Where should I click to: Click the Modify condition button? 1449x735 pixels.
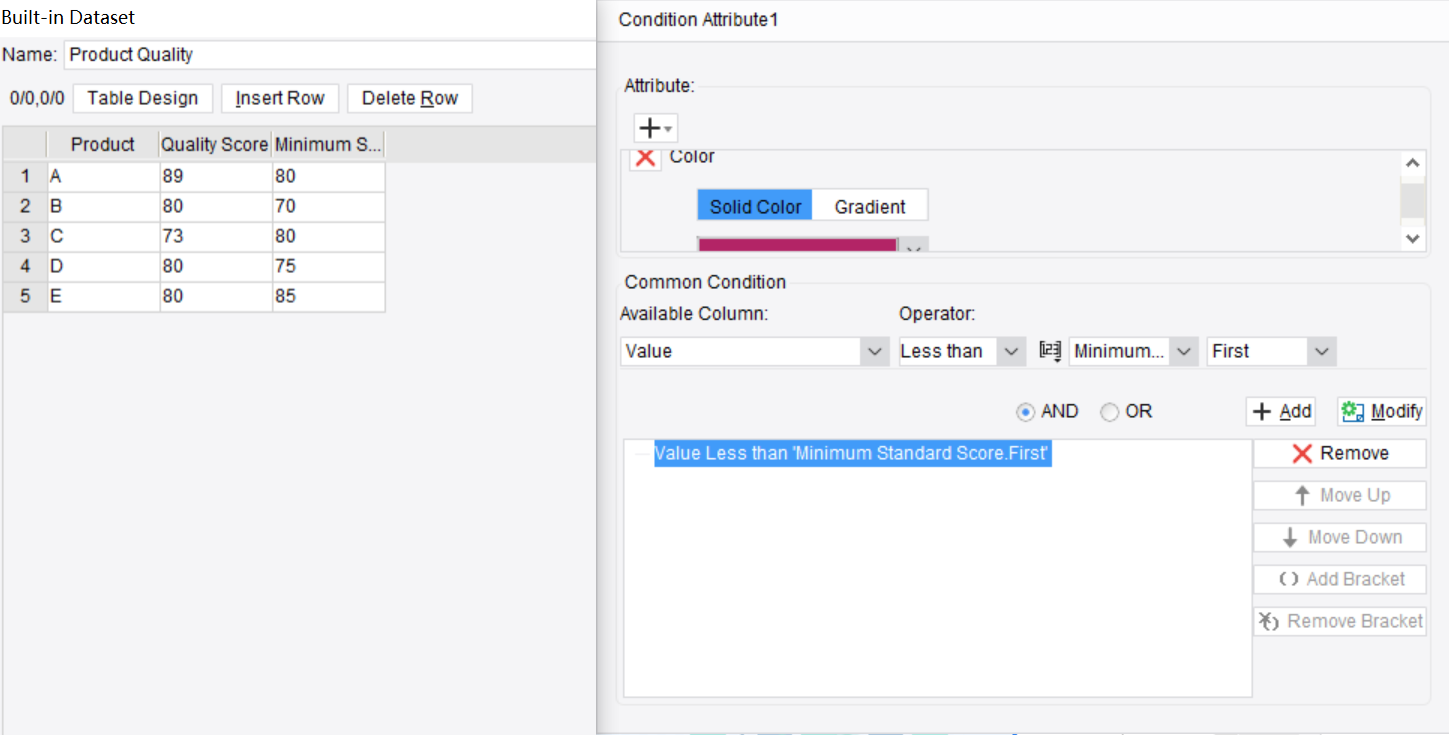(1383, 411)
